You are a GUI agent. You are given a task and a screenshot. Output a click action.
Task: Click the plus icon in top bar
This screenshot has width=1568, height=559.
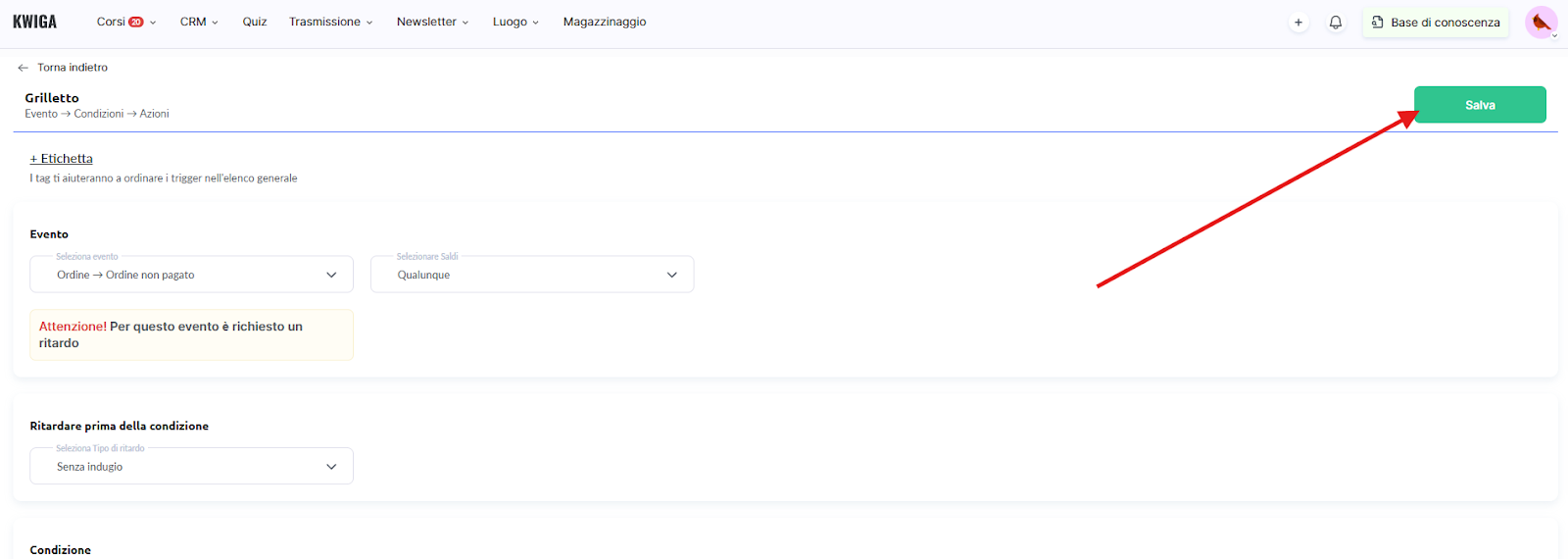(1298, 23)
